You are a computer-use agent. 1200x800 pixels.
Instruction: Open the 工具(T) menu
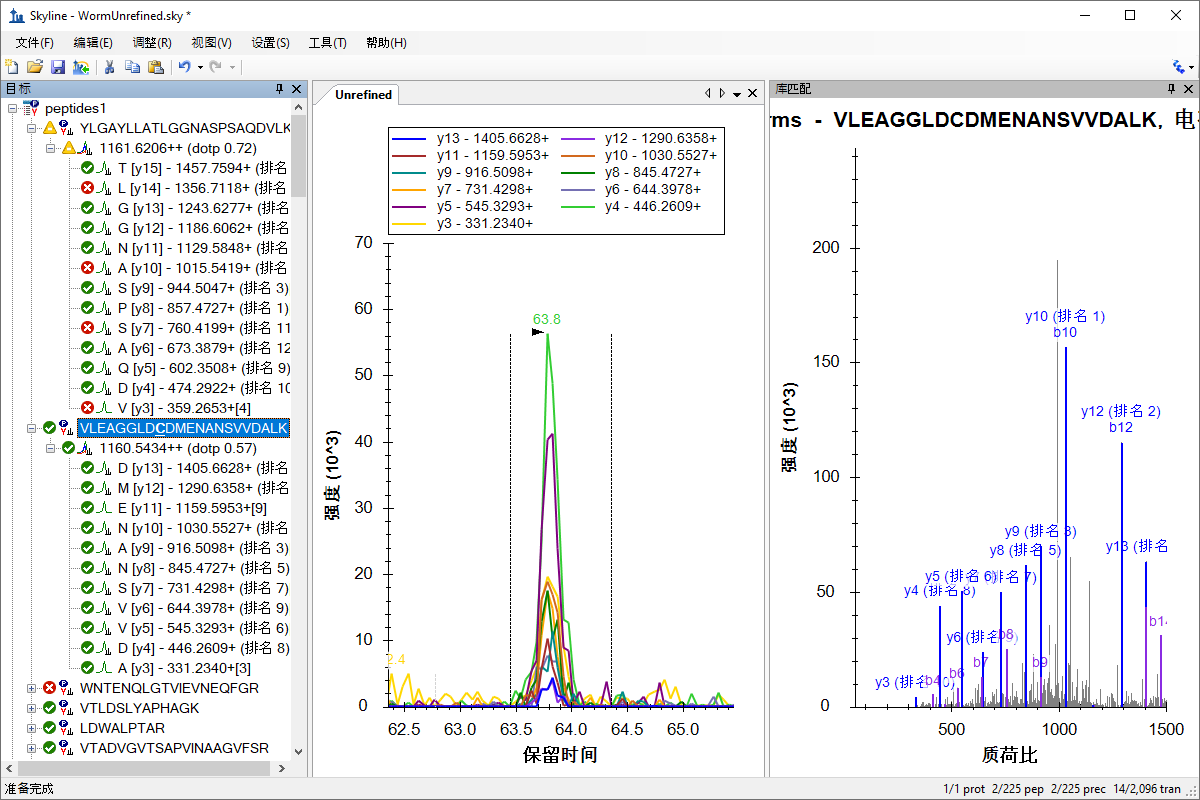coord(328,43)
